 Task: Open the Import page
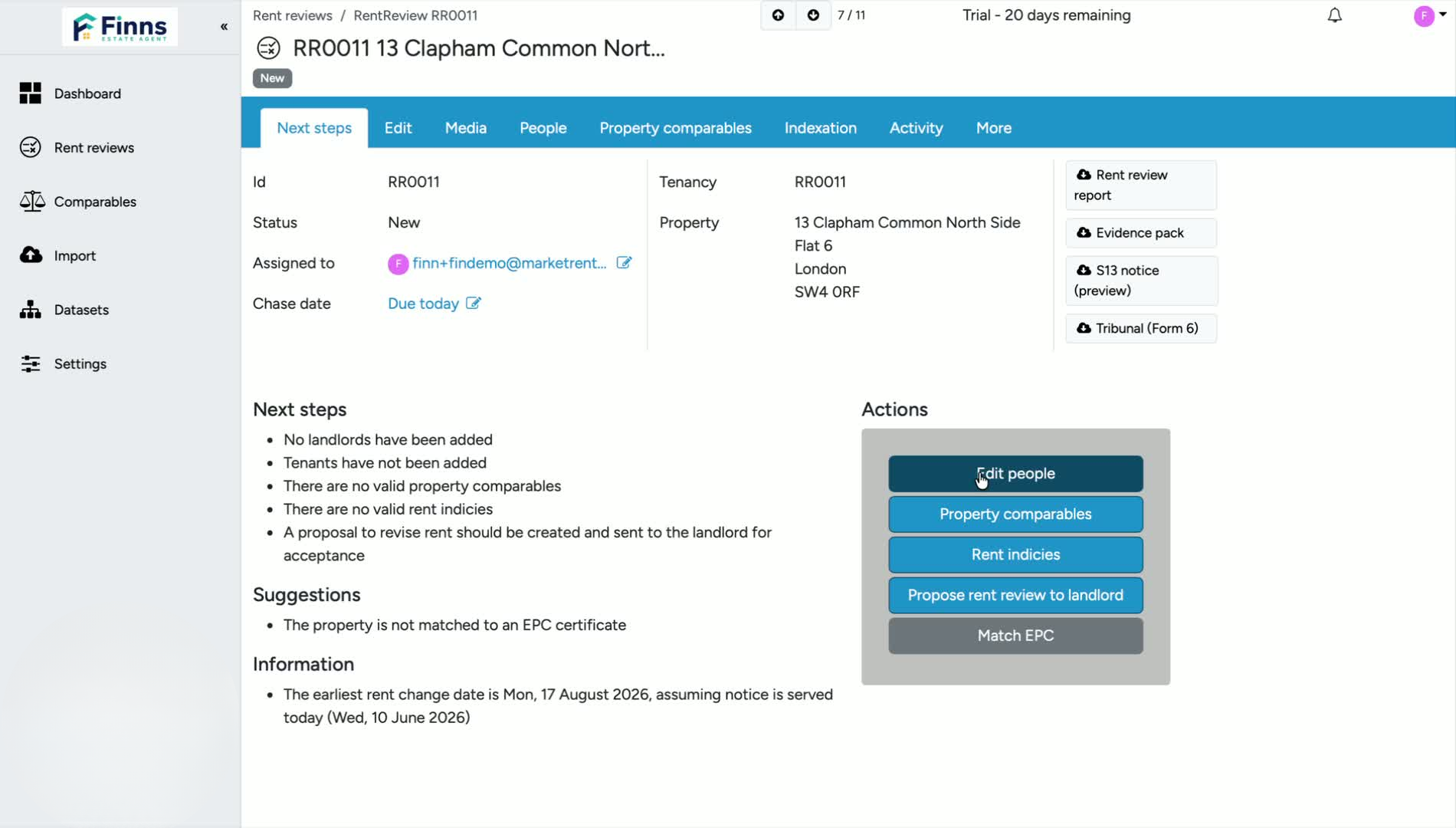pyautogui.click(x=75, y=256)
